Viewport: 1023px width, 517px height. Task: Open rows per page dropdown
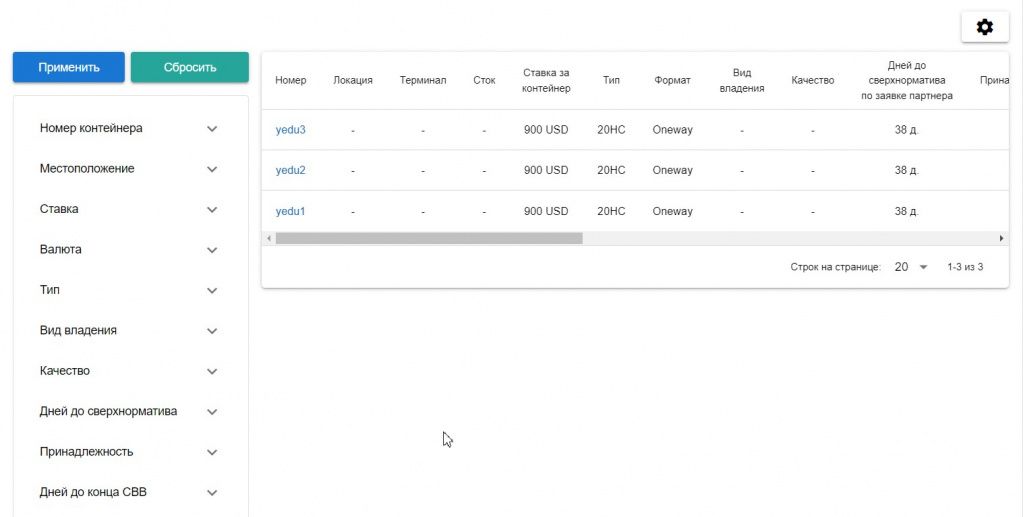[911, 267]
